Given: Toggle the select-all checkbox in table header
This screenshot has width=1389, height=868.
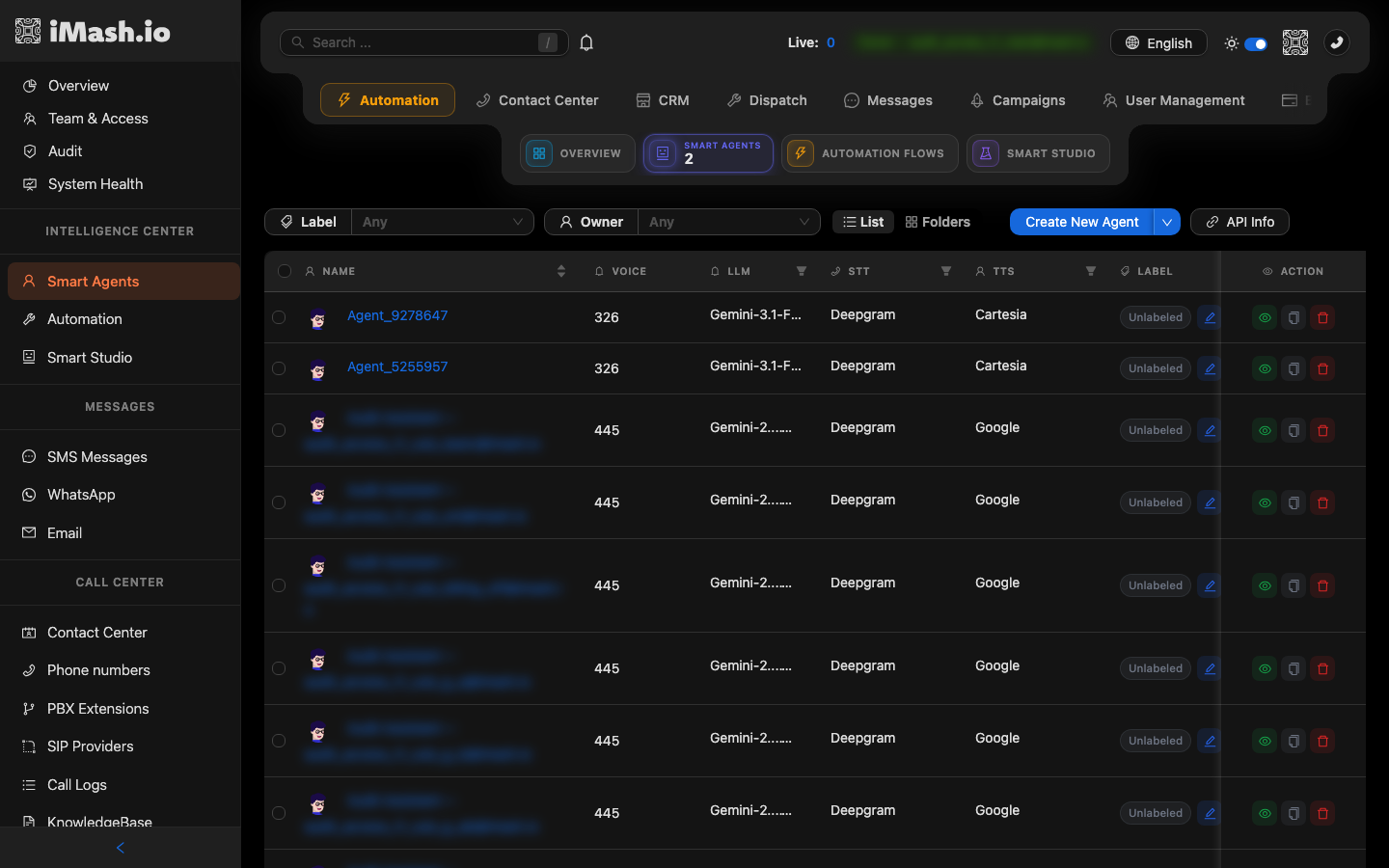Looking at the screenshot, I should pos(285,271).
